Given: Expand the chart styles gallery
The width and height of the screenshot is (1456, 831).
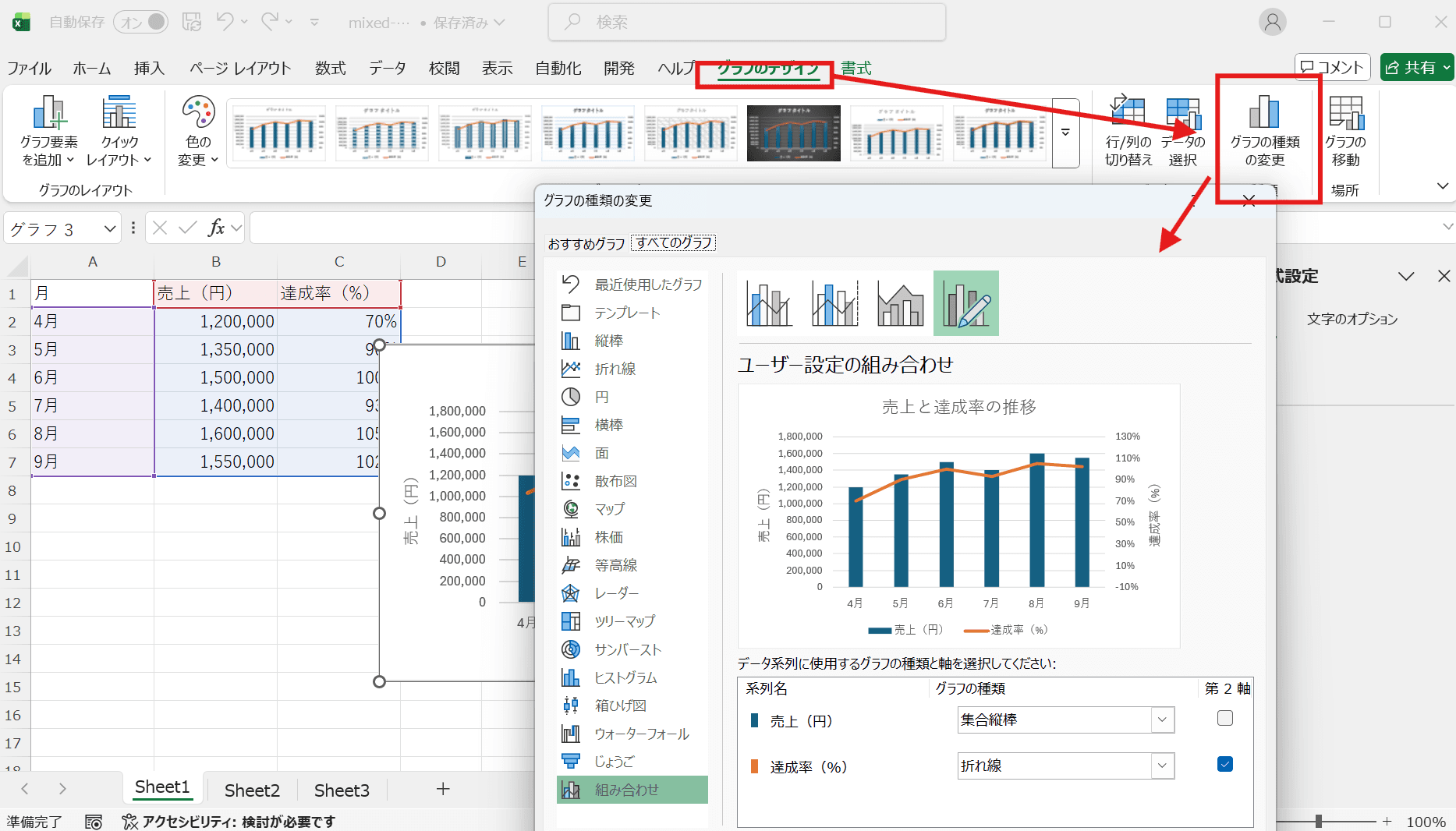Looking at the screenshot, I should [1065, 133].
